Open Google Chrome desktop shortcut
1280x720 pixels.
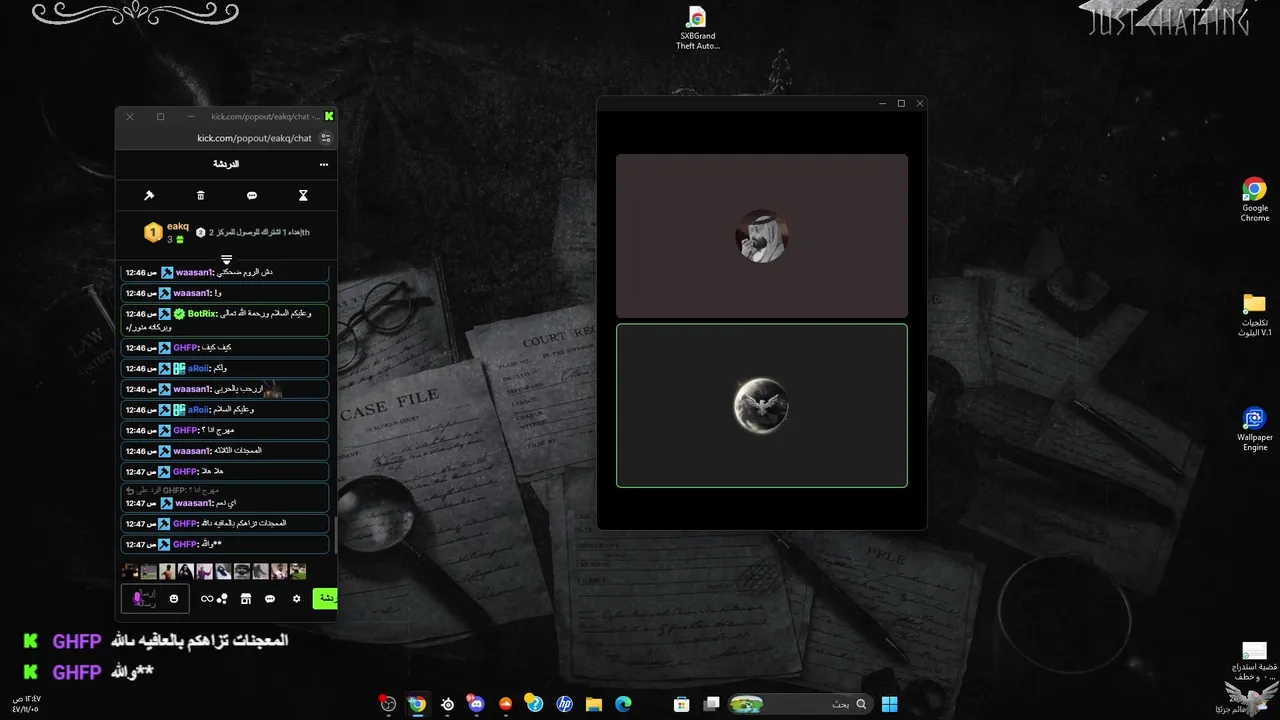click(x=1255, y=200)
